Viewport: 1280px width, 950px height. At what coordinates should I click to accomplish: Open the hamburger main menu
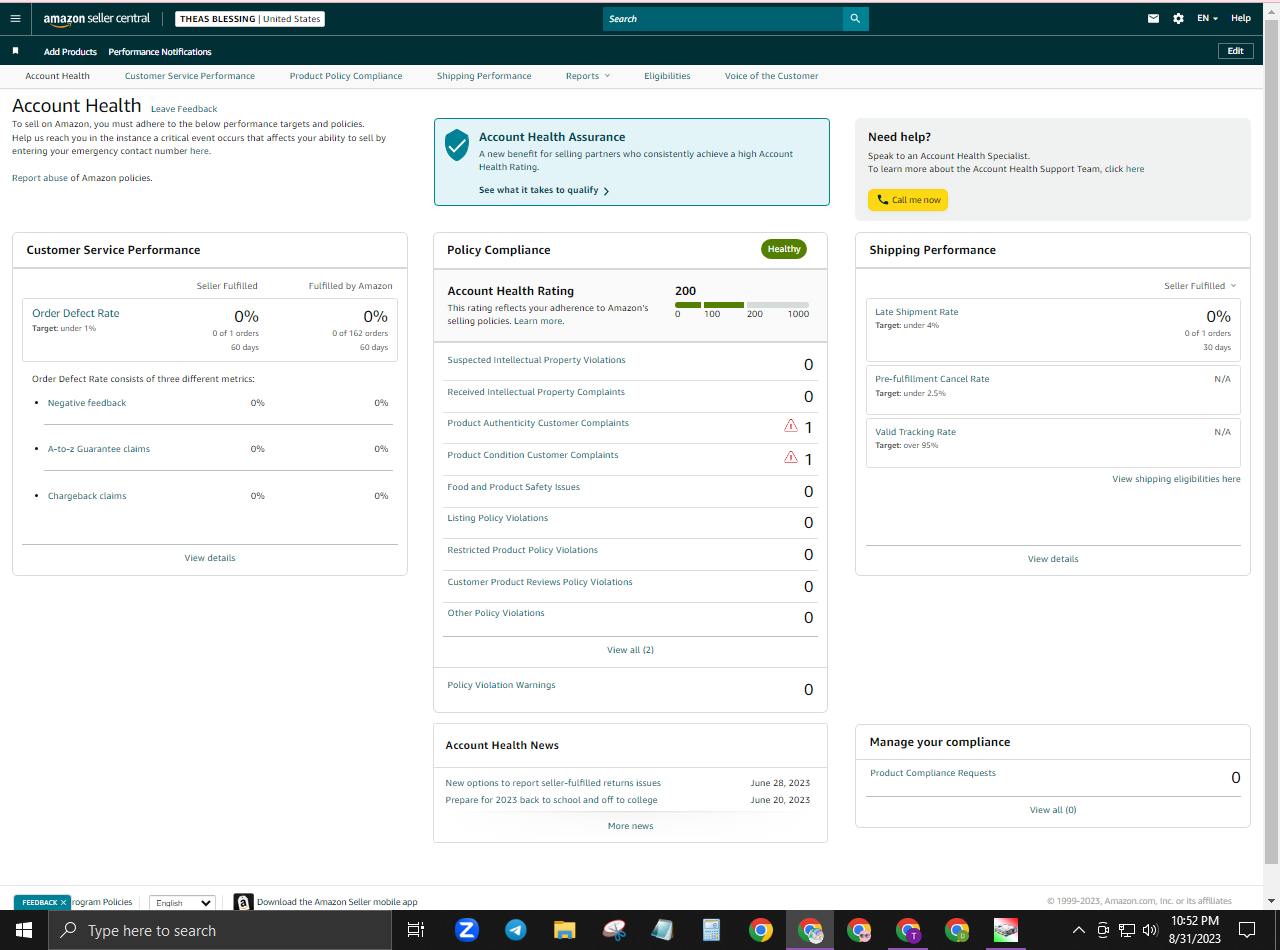(x=15, y=19)
